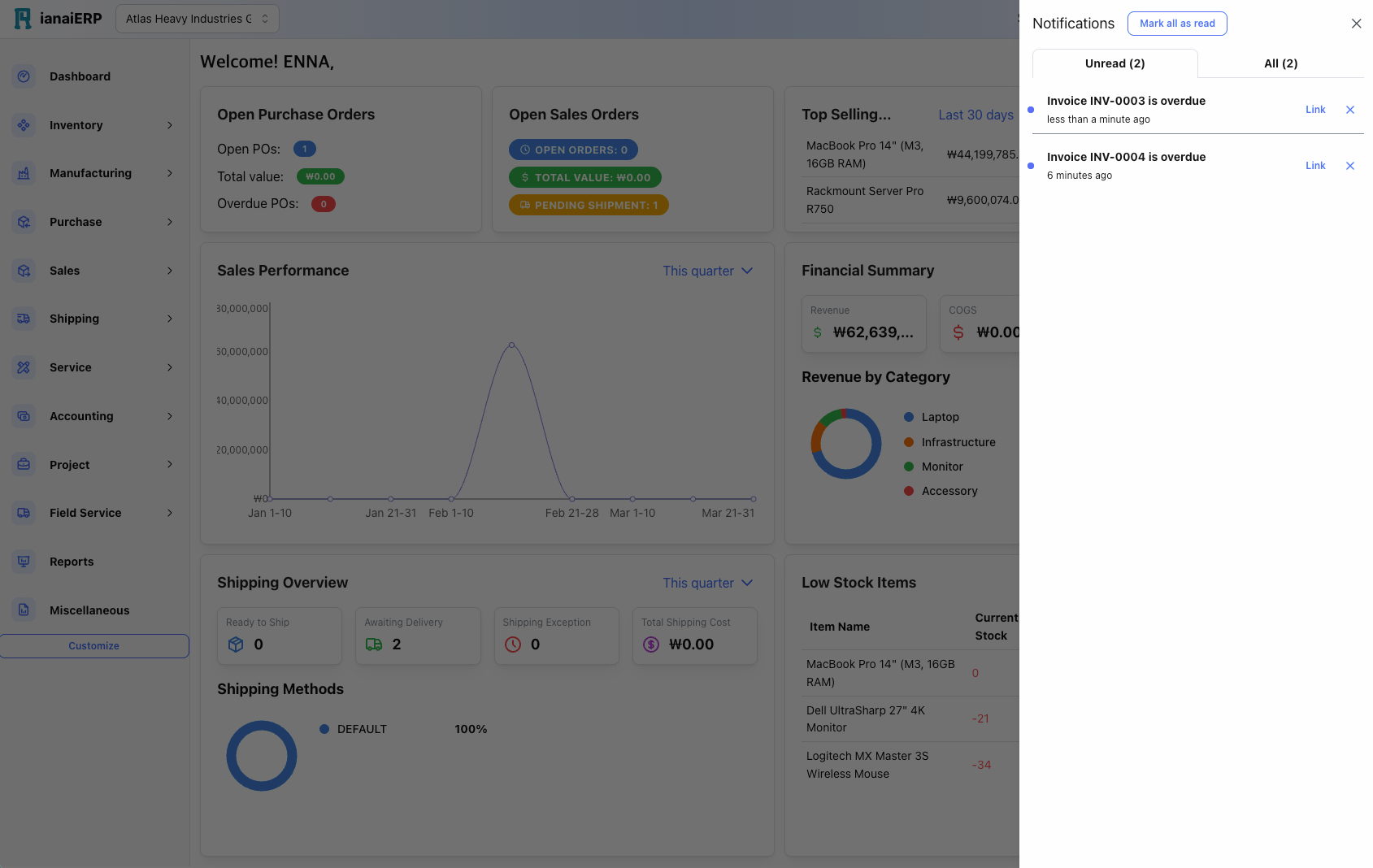Screen dimensions: 1373x868
Task: Switch to the All (2) notifications tab
Action: pyautogui.click(x=1280, y=63)
